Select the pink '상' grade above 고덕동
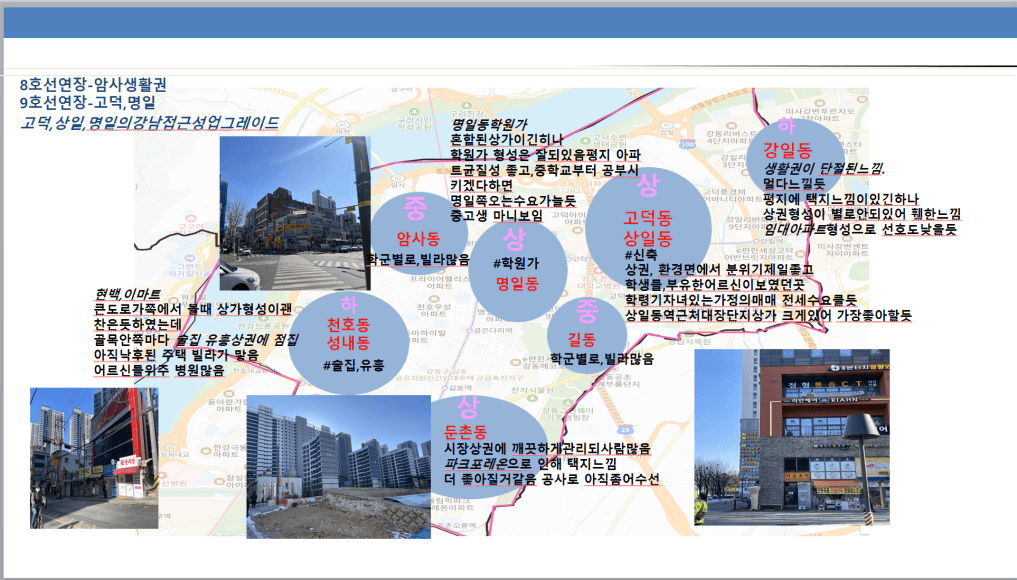The height and width of the screenshot is (580, 1017). [x=647, y=186]
